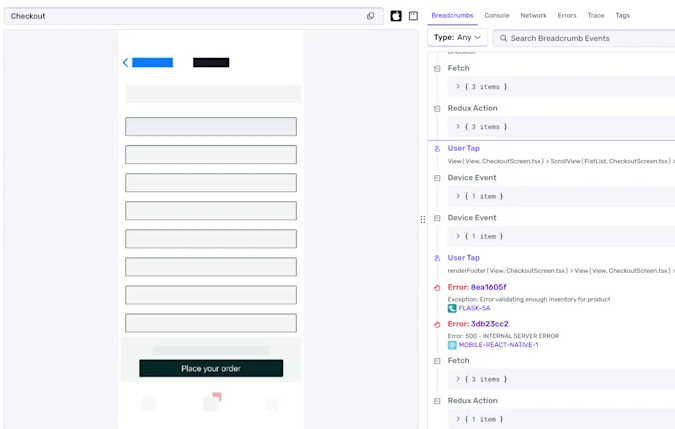Open the MOBILE-REACT-NATIVE-1 issue link

[x=498, y=345]
